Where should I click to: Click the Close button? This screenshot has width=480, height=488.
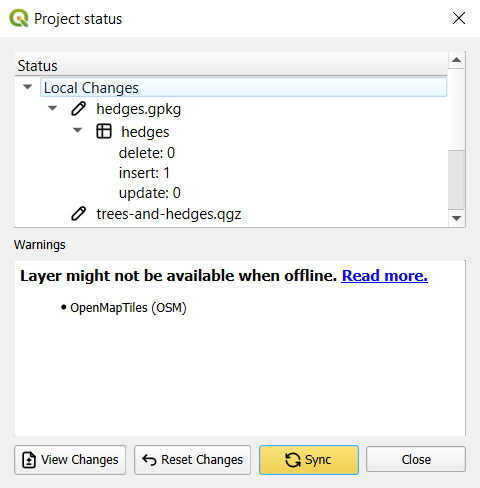click(416, 460)
